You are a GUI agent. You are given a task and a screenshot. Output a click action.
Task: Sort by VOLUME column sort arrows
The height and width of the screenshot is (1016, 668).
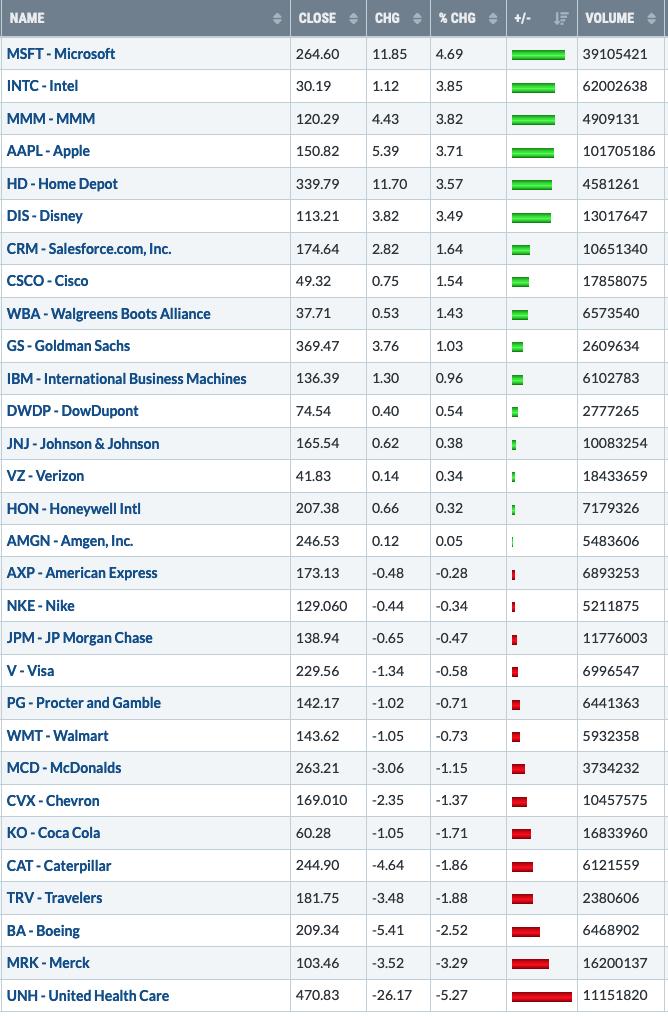point(652,18)
